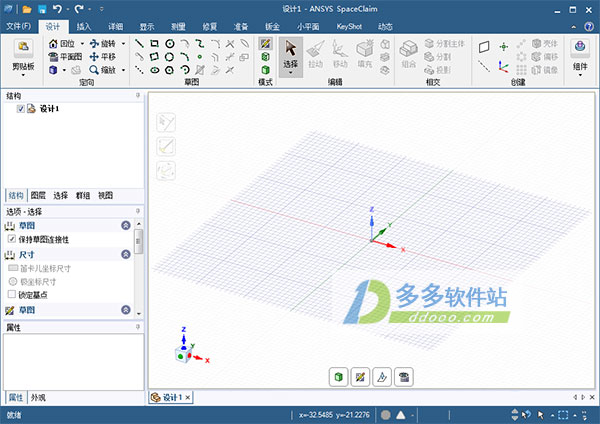Screen dimensions: 600x424
Task: Insert an origin coordinate system
Action: tap(504, 67)
